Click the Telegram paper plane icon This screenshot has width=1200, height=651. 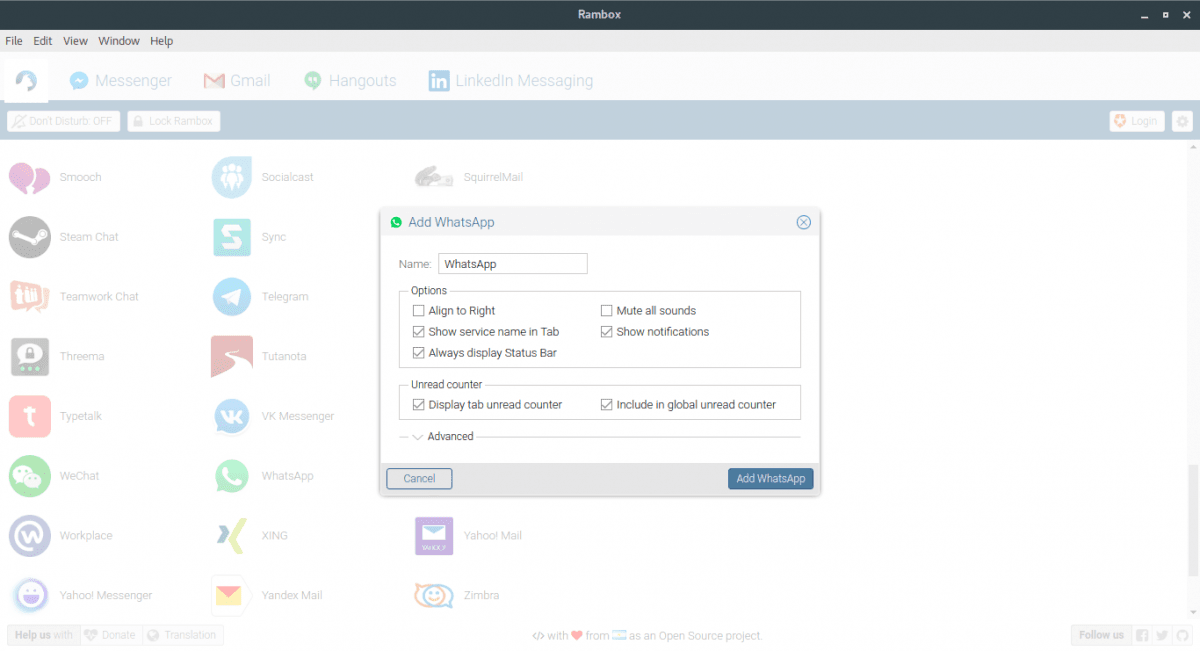coord(232,297)
